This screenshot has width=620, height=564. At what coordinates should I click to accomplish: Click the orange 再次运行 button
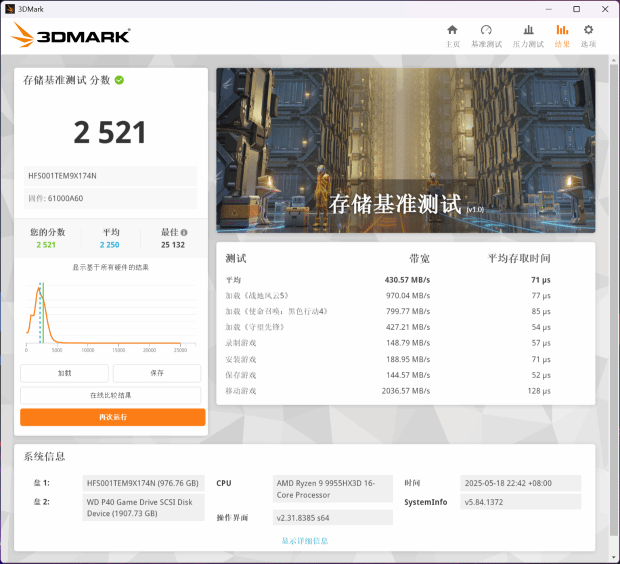[x=113, y=417]
